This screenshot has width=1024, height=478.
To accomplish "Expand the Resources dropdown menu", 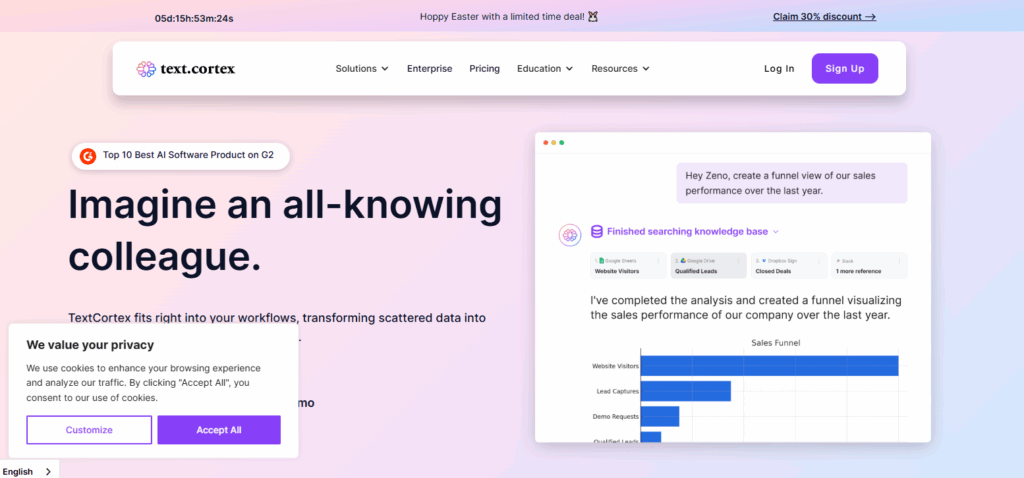I will (620, 69).
